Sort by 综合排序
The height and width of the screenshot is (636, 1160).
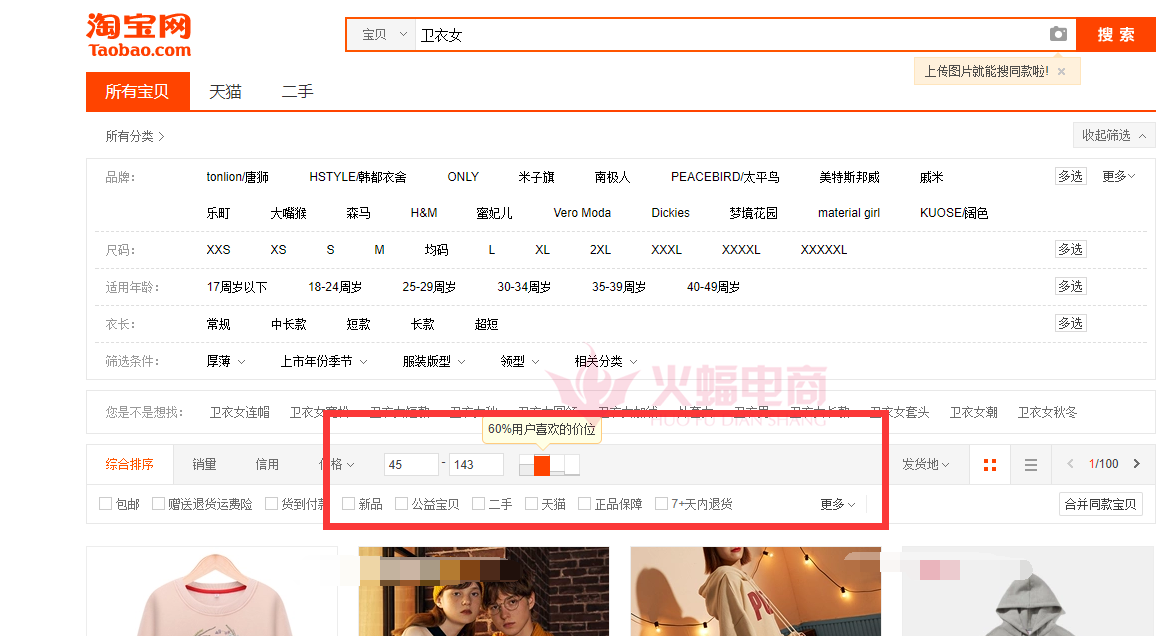click(129, 464)
